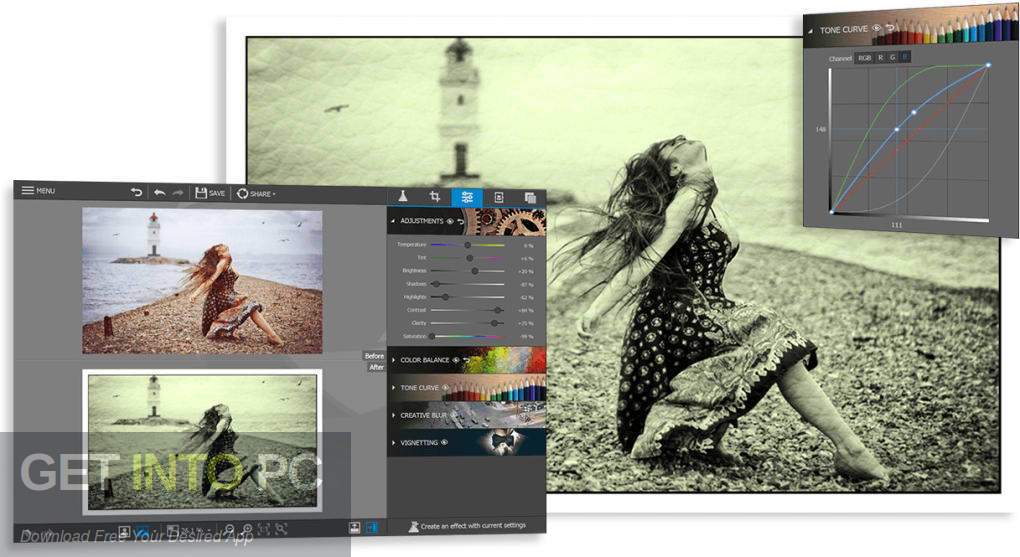Open the SHARE dropdown

click(256, 193)
